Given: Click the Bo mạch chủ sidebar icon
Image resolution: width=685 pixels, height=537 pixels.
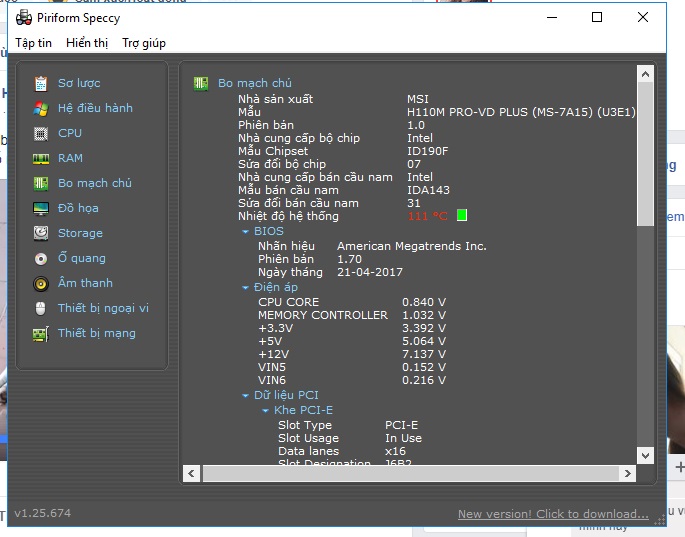Looking at the screenshot, I should [41, 184].
